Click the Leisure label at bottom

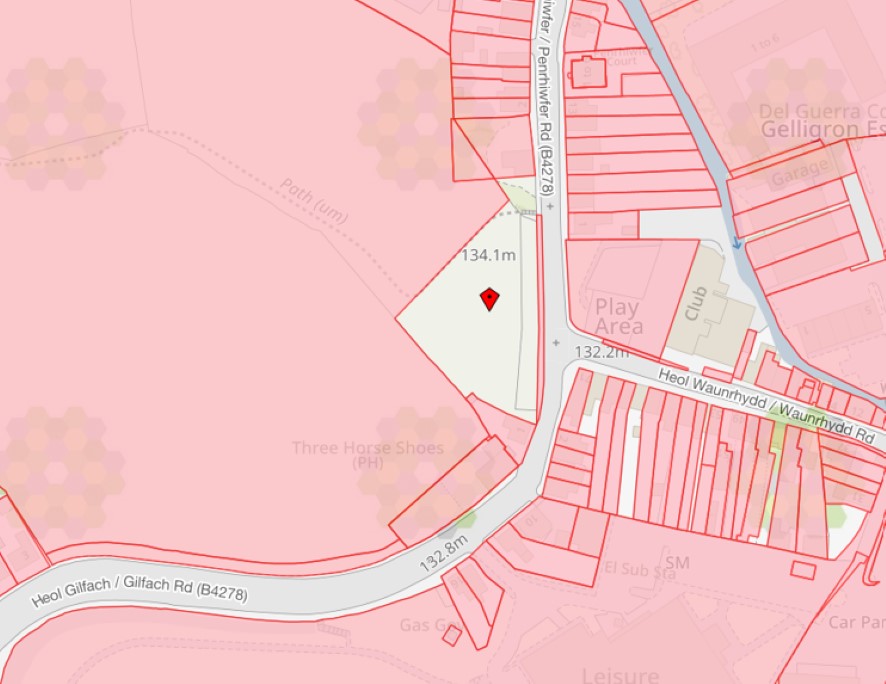coord(620,676)
